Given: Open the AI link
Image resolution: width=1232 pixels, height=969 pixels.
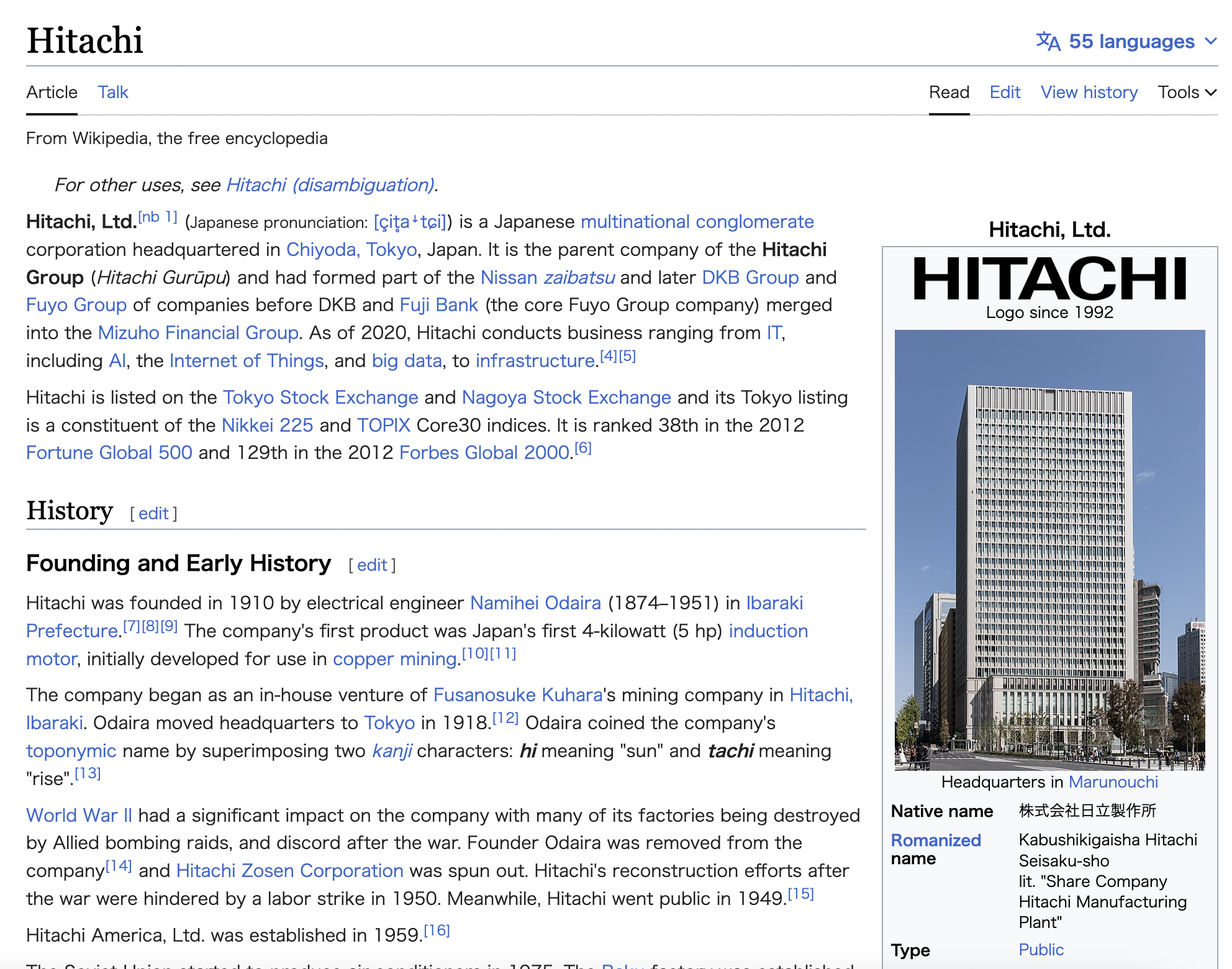Looking at the screenshot, I should (117, 361).
